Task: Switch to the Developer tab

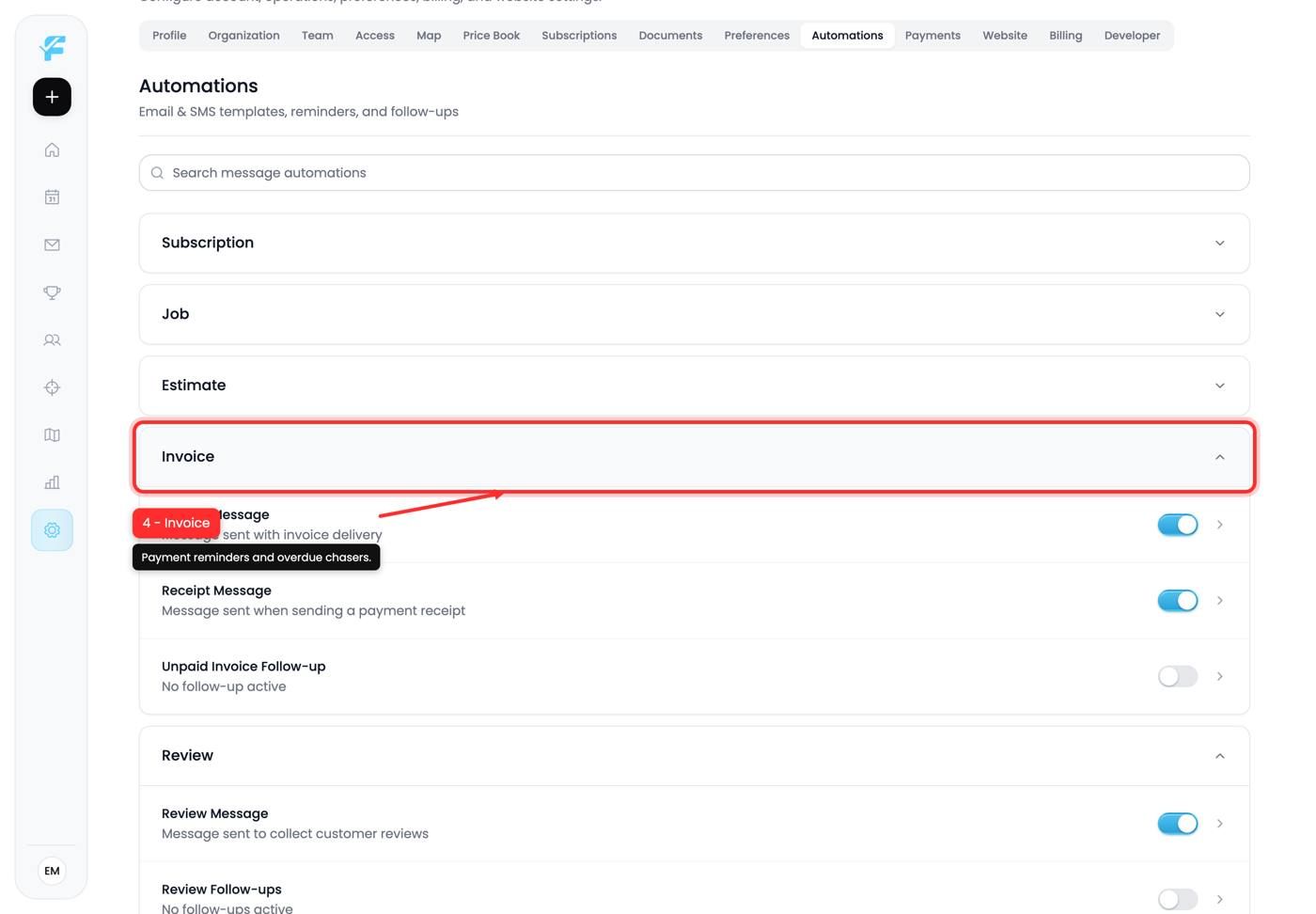Action: coord(1132,36)
